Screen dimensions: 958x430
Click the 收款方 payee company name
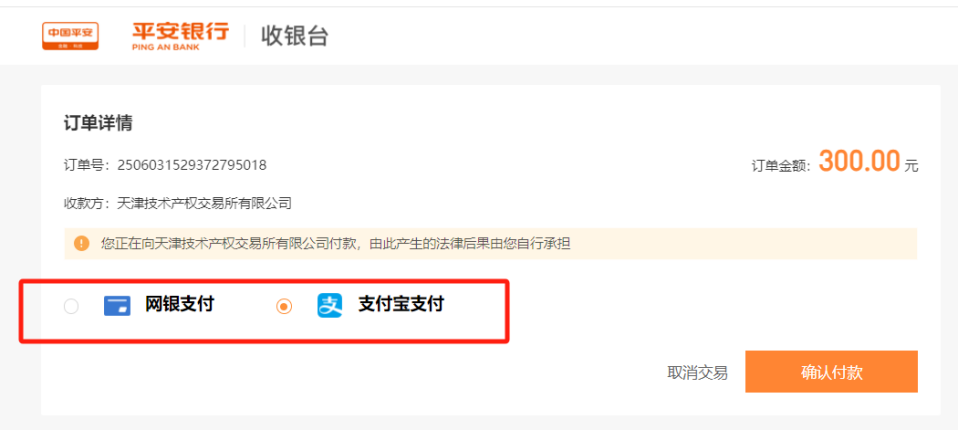[x=204, y=203]
